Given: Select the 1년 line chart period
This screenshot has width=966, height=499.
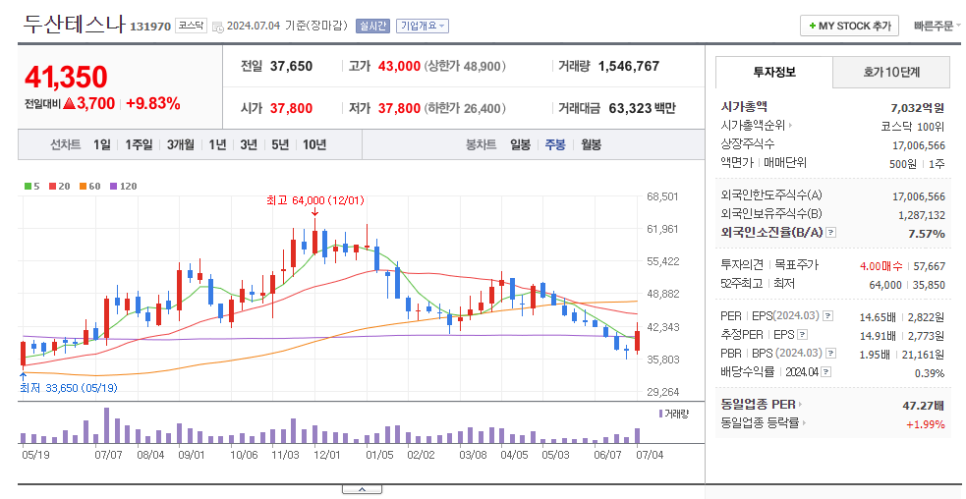Looking at the screenshot, I should [x=217, y=145].
